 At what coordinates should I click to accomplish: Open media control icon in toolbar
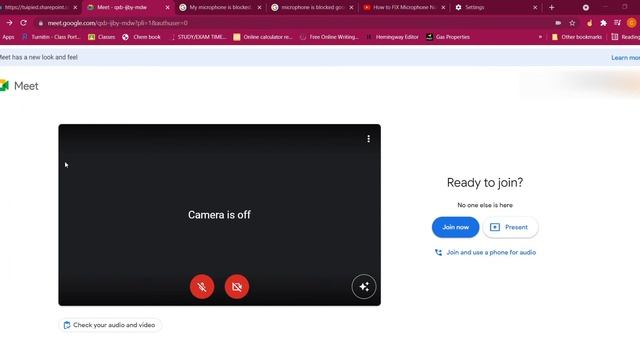tap(617, 23)
